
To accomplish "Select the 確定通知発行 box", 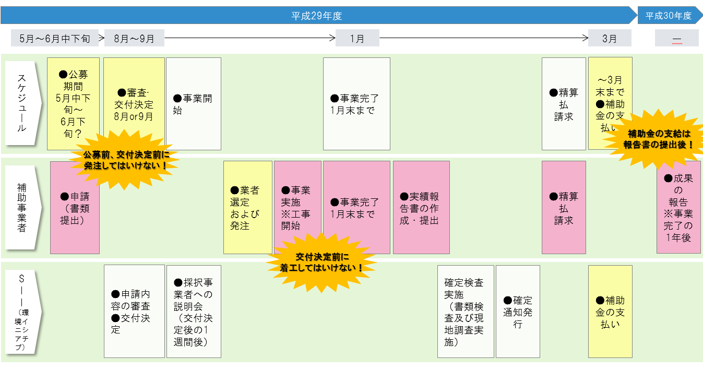I will [x=518, y=312].
